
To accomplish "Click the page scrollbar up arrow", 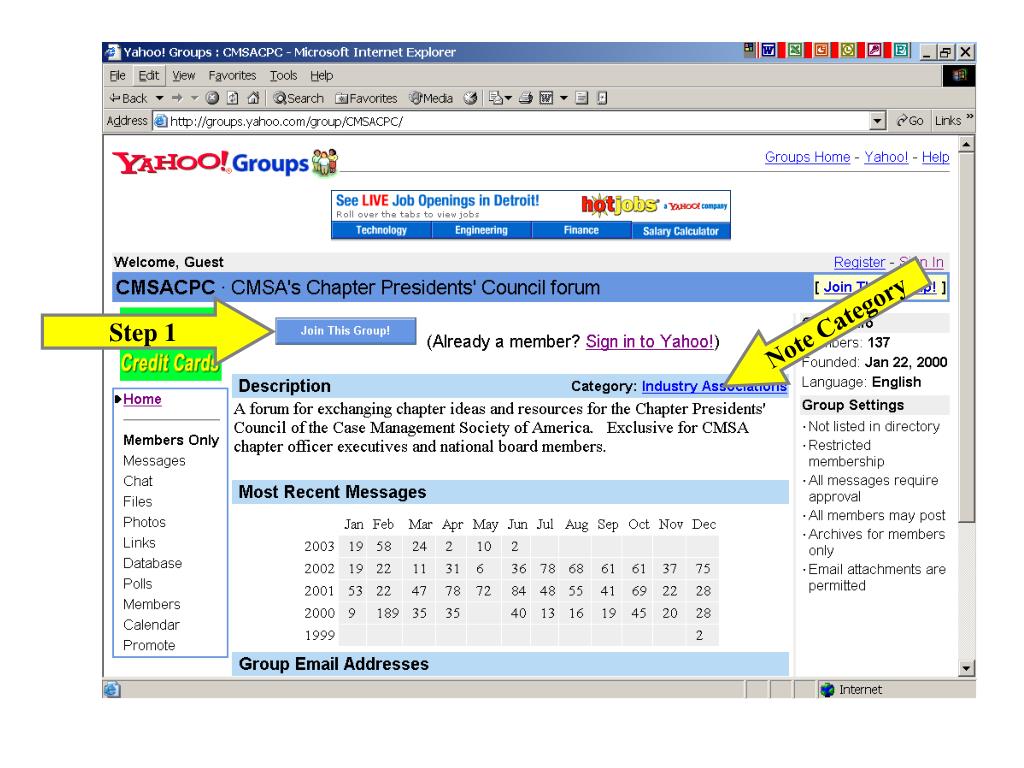I will [967, 144].
